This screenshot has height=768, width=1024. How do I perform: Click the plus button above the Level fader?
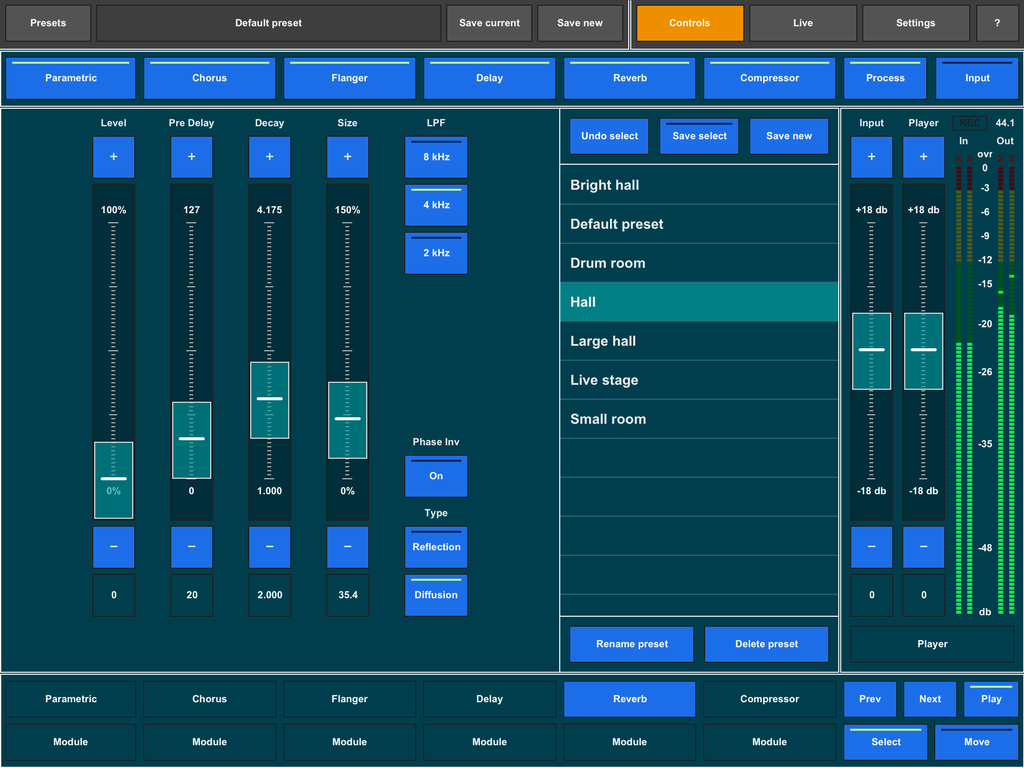coord(113,157)
